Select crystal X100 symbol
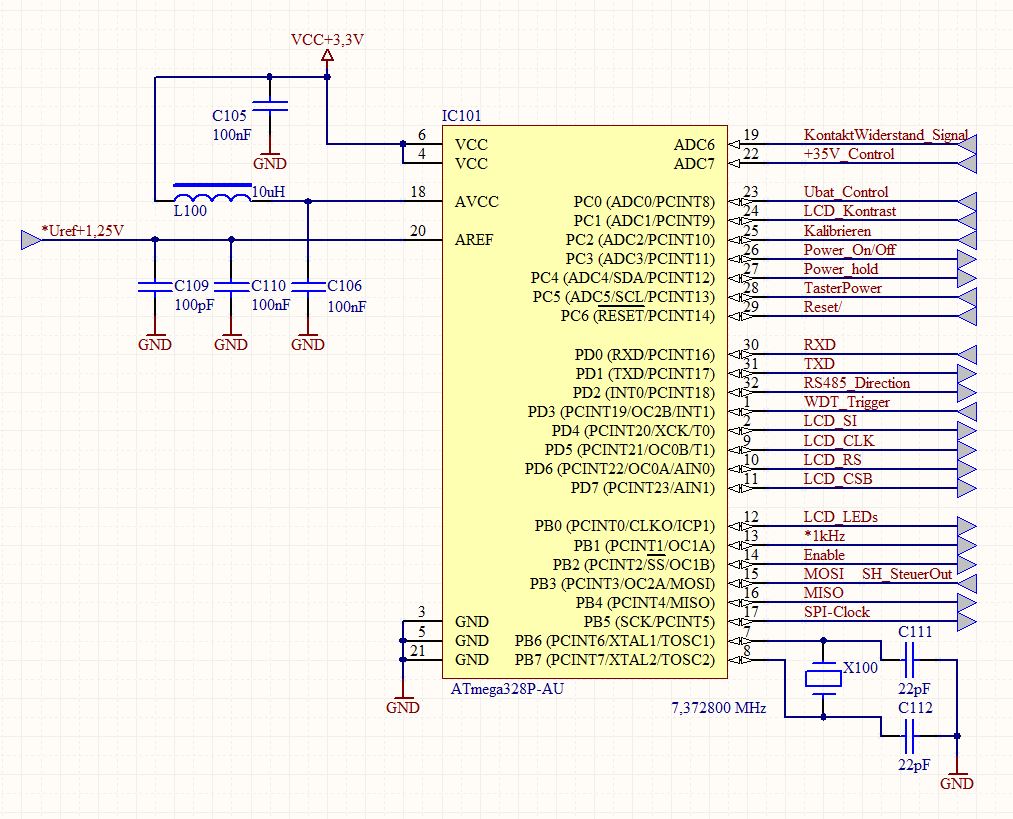This screenshot has width=1013, height=819. [823, 678]
